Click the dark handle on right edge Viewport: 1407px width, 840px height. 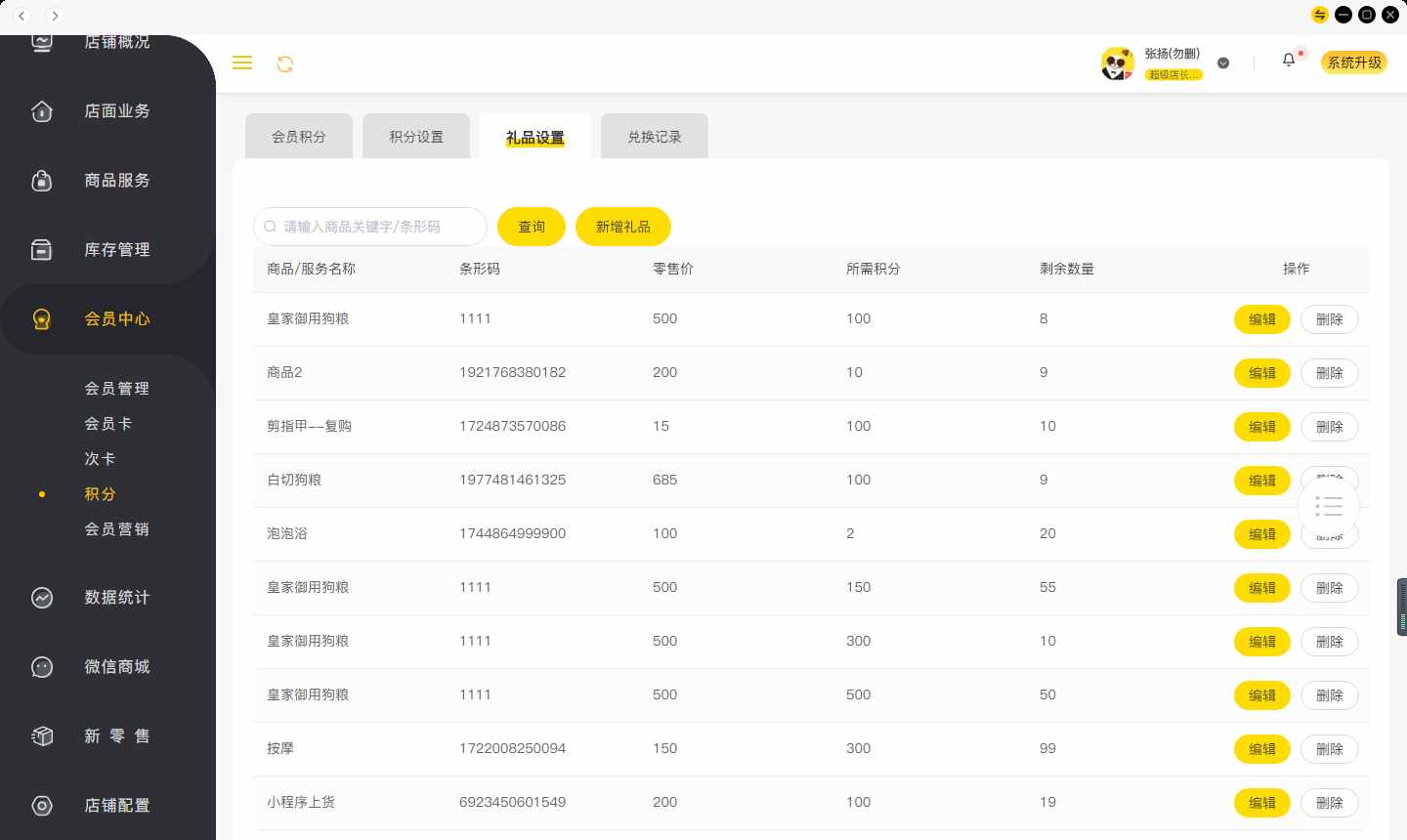1402,607
